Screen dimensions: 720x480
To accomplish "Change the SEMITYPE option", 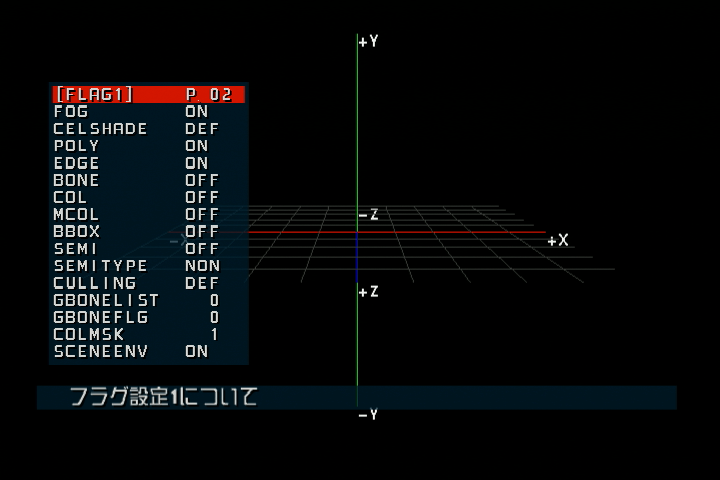I will pos(149,266).
